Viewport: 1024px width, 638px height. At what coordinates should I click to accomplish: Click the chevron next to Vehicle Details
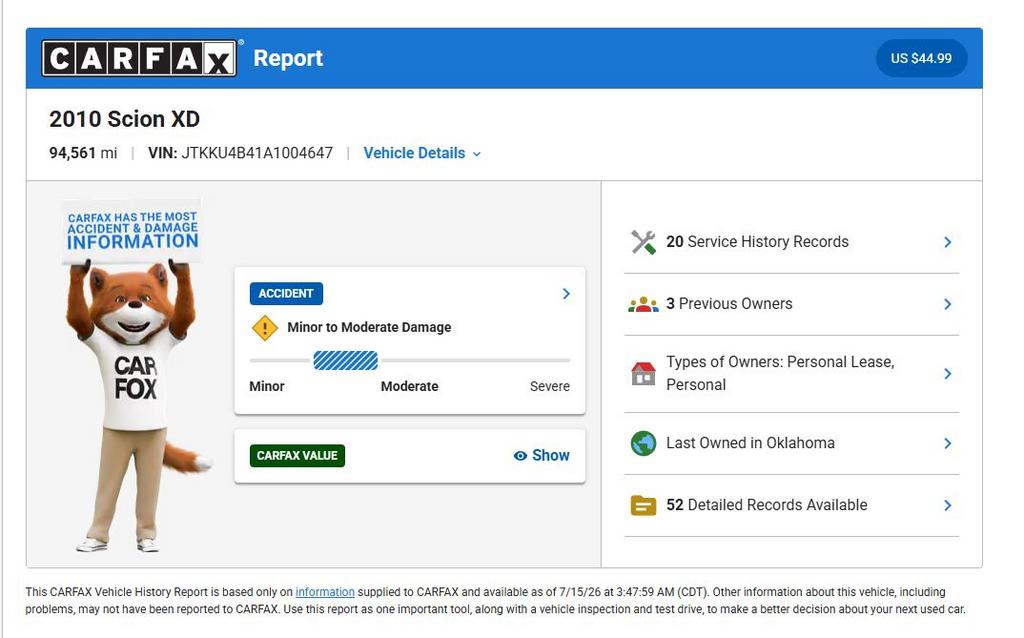point(477,154)
